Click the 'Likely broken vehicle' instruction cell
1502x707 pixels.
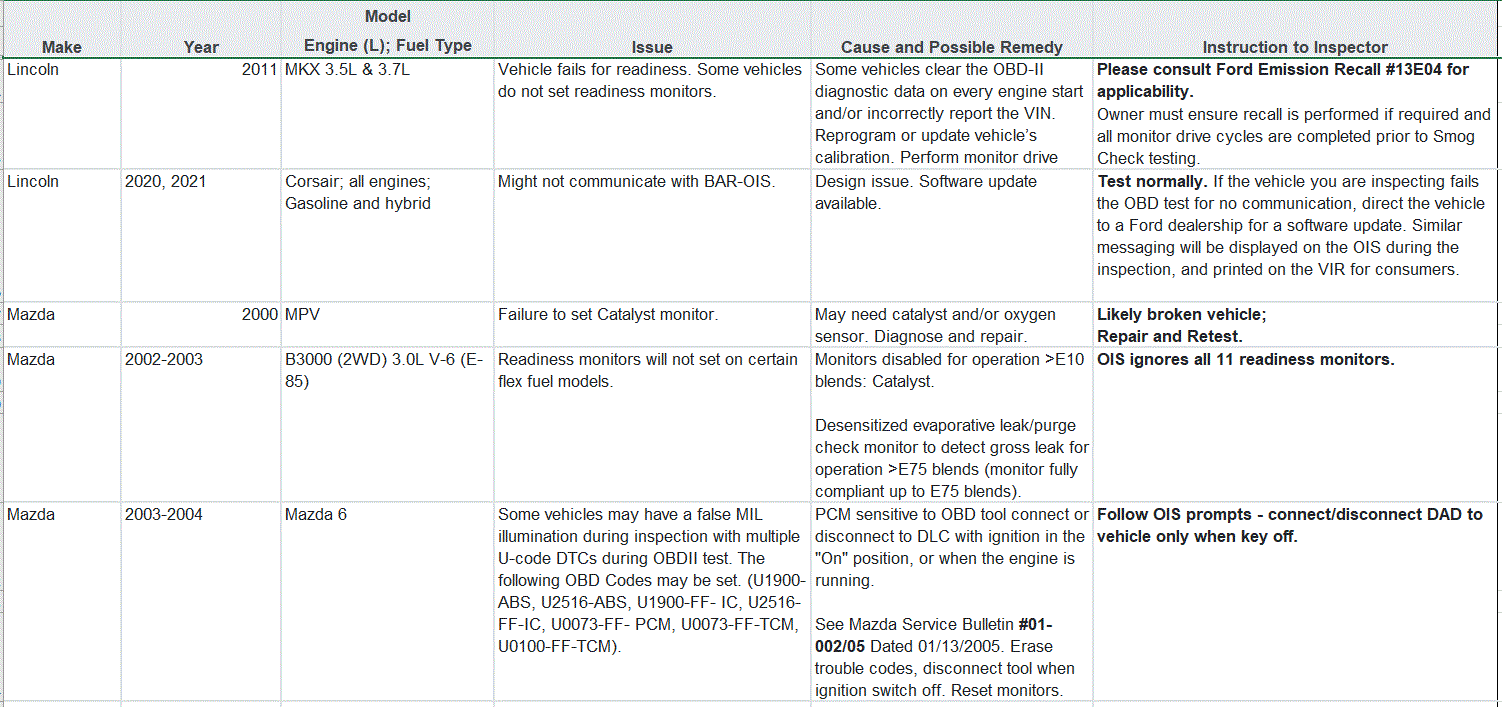click(1295, 325)
